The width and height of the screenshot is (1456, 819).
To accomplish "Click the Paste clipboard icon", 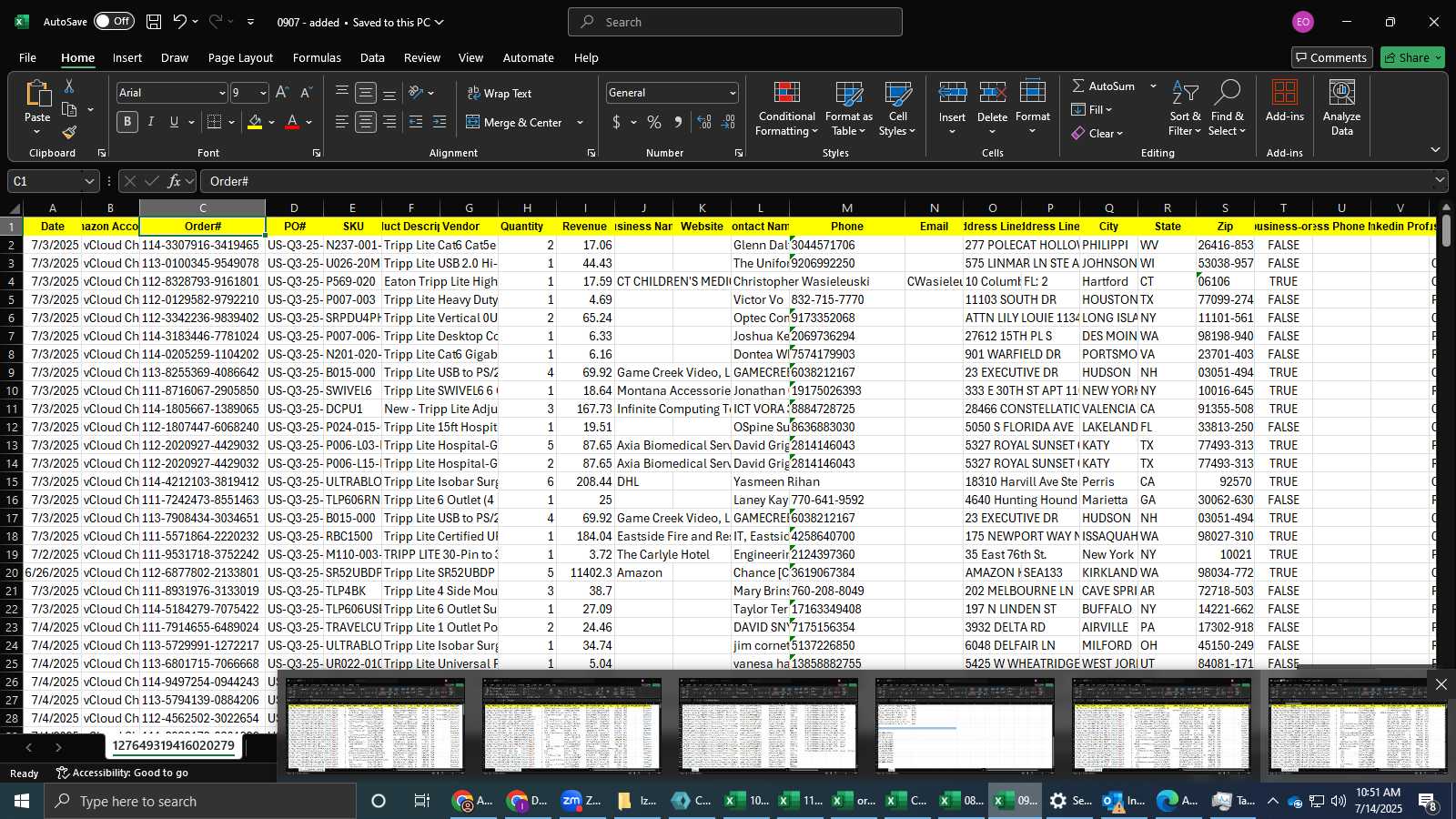I will pyautogui.click(x=37, y=94).
